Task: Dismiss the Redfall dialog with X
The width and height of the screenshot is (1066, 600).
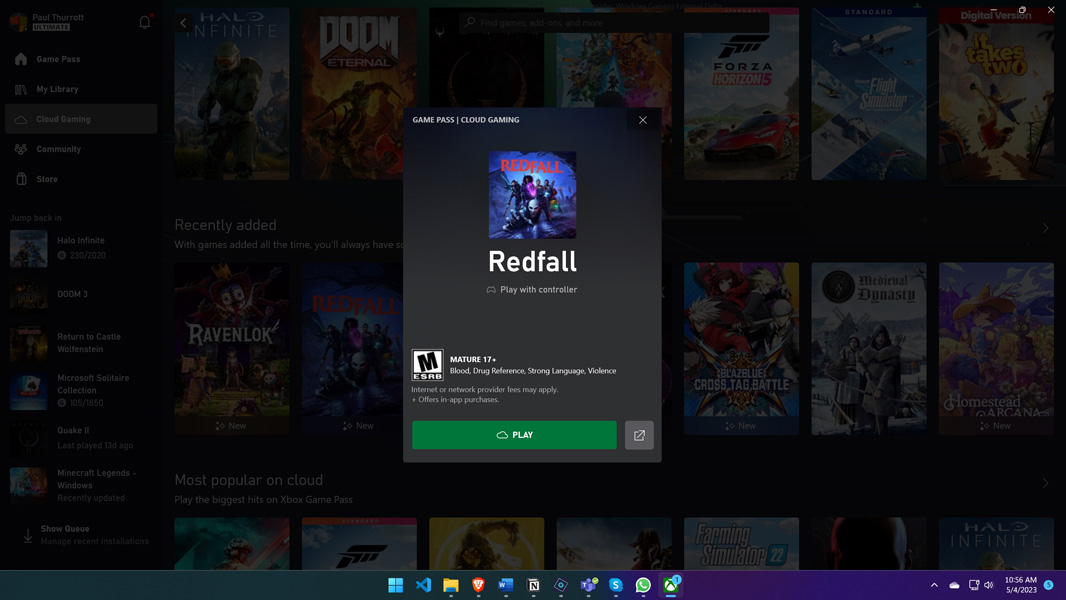Action: click(642, 119)
